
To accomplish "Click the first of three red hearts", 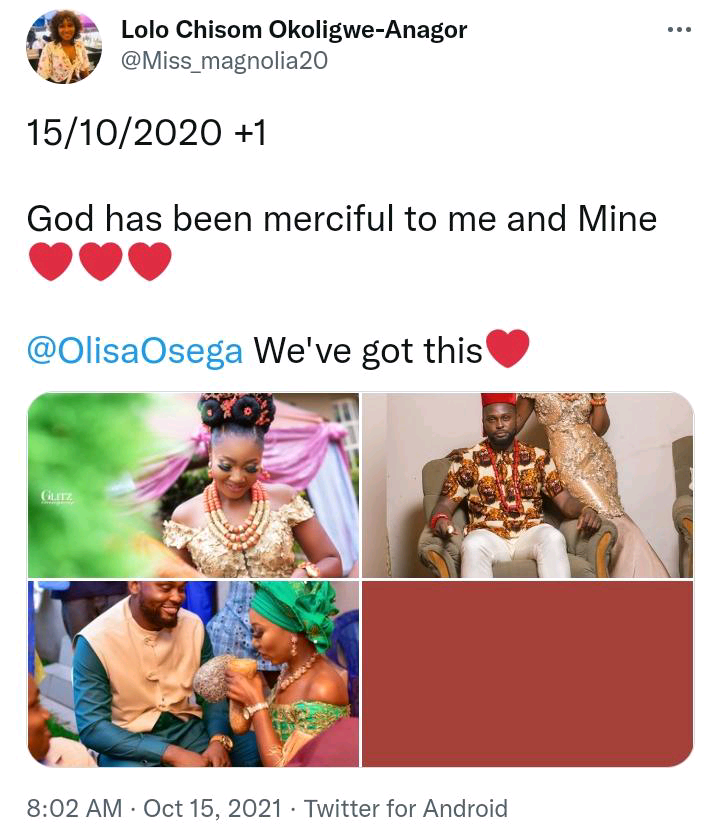I will pyautogui.click(x=50, y=262).
